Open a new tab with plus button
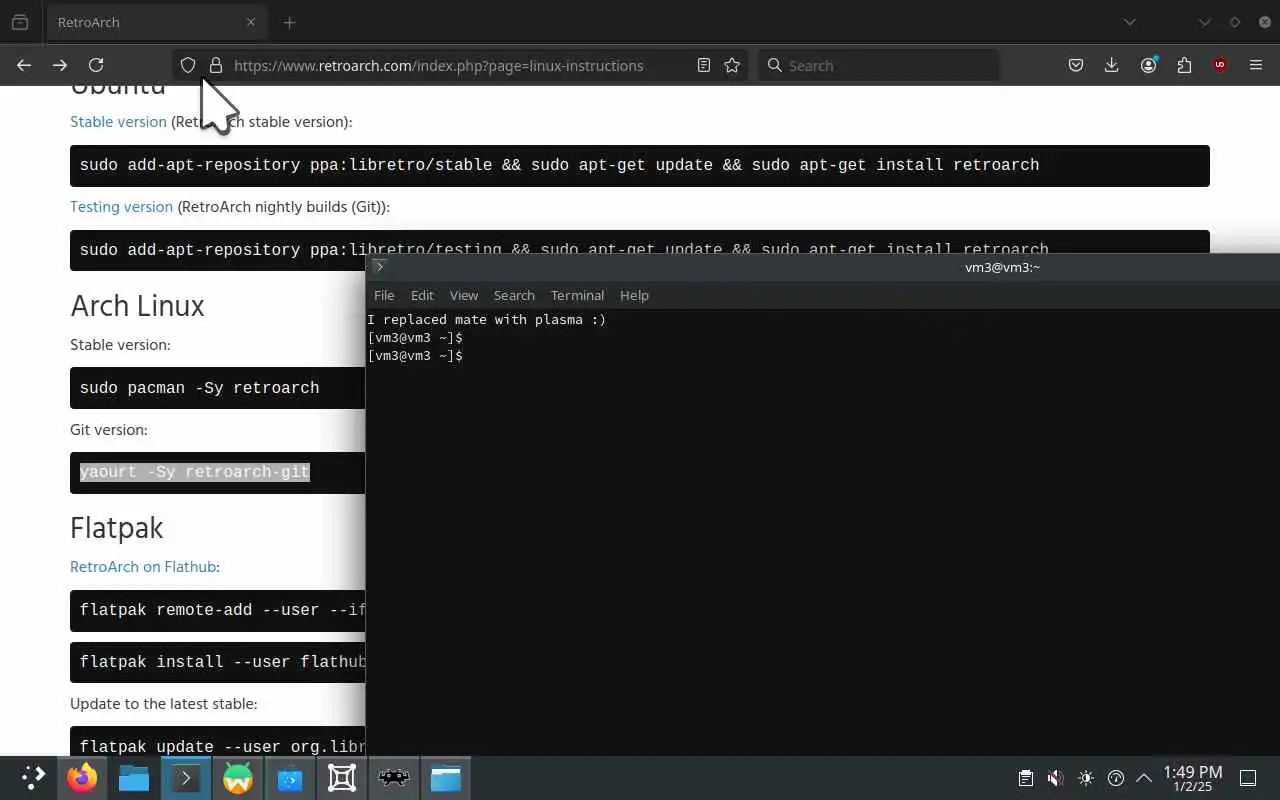 click(289, 22)
